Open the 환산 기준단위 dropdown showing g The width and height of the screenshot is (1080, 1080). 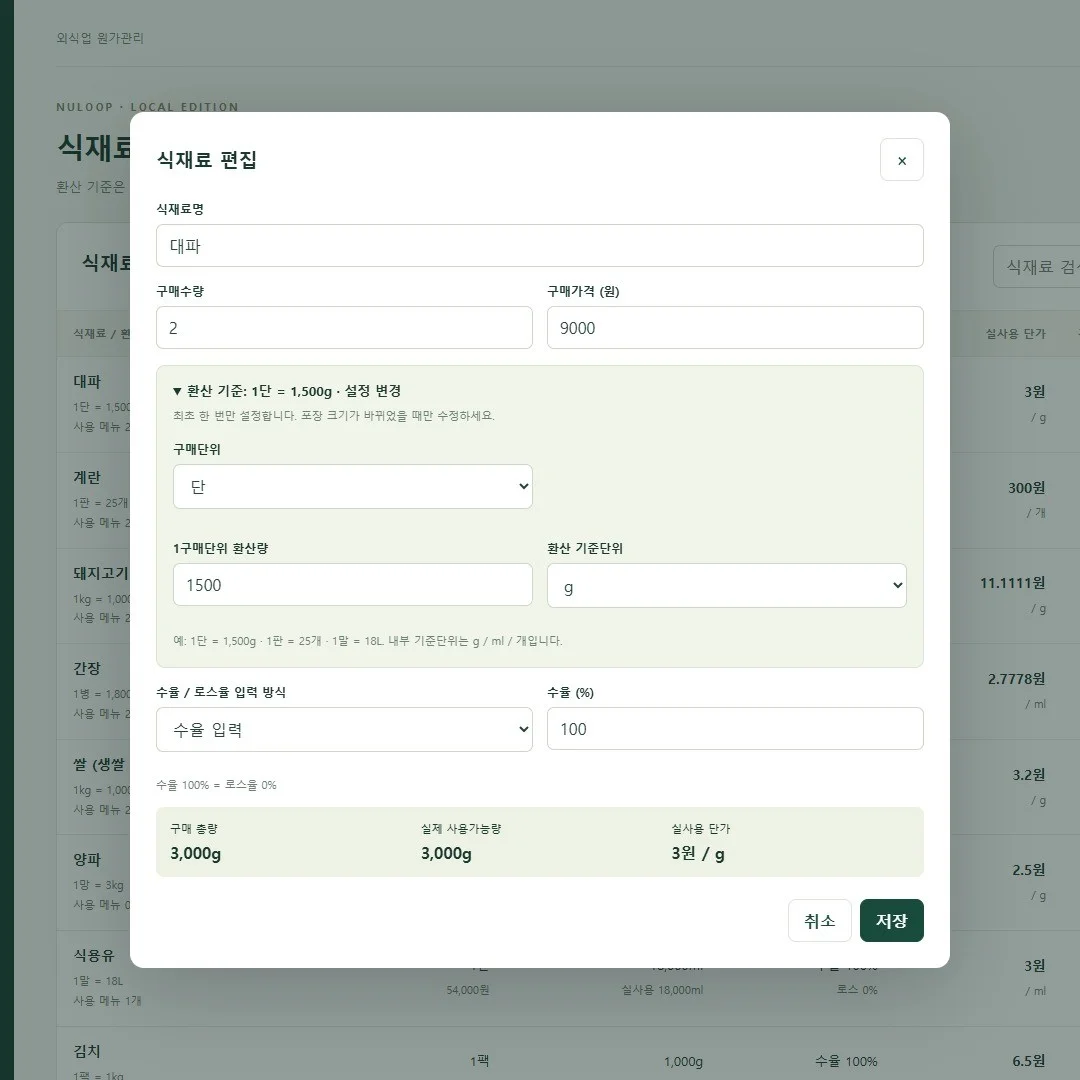click(726, 585)
